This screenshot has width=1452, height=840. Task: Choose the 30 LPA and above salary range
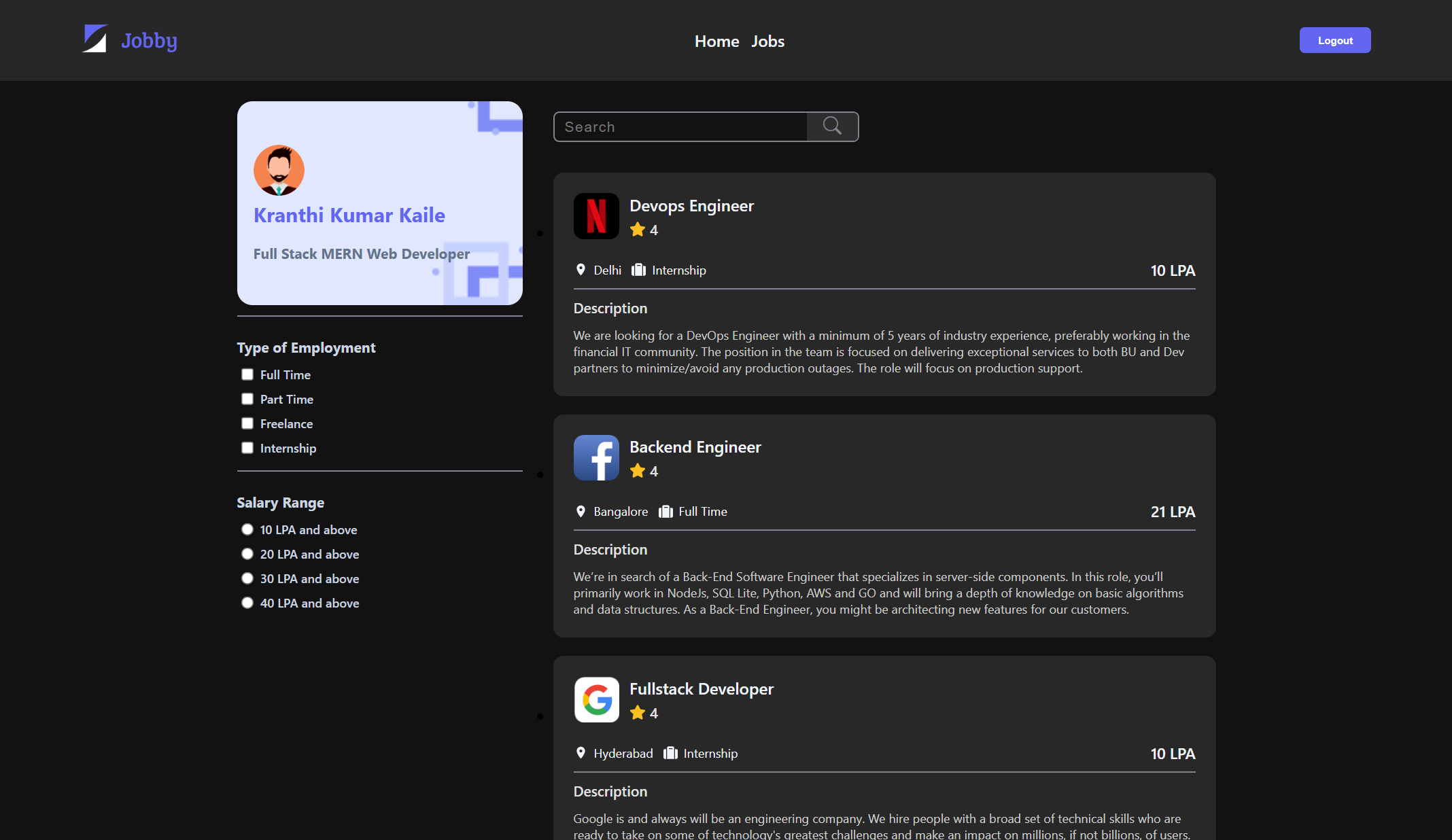point(247,578)
